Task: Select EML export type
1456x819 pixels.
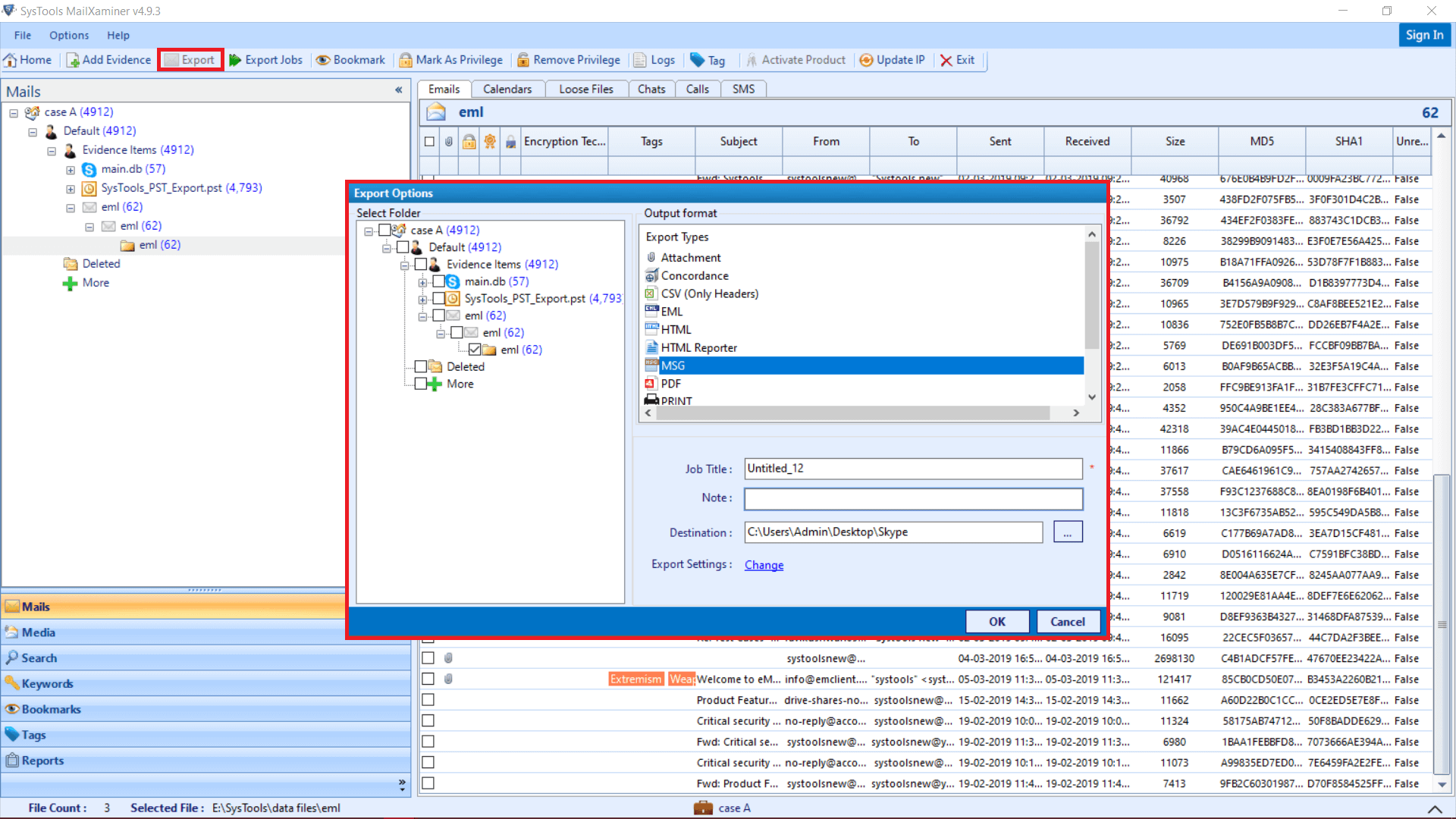Action: coord(672,312)
